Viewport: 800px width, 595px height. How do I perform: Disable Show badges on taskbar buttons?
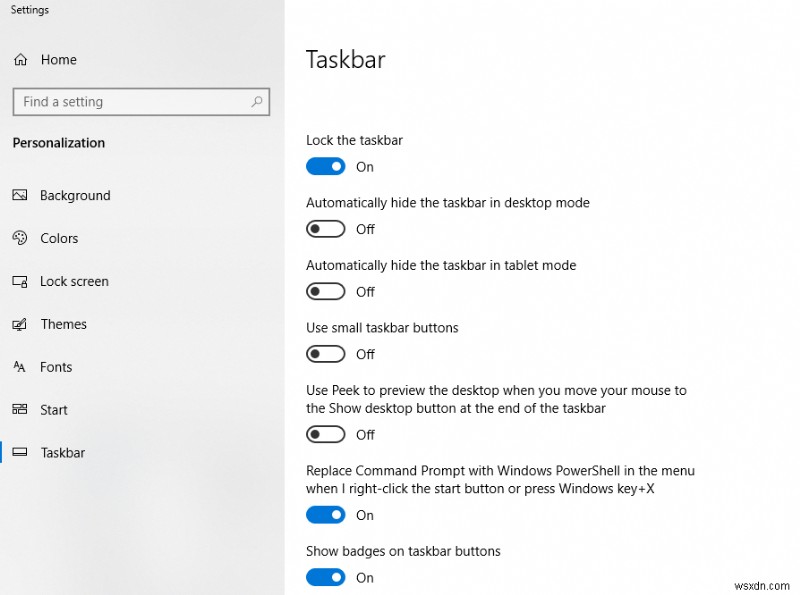click(325, 577)
